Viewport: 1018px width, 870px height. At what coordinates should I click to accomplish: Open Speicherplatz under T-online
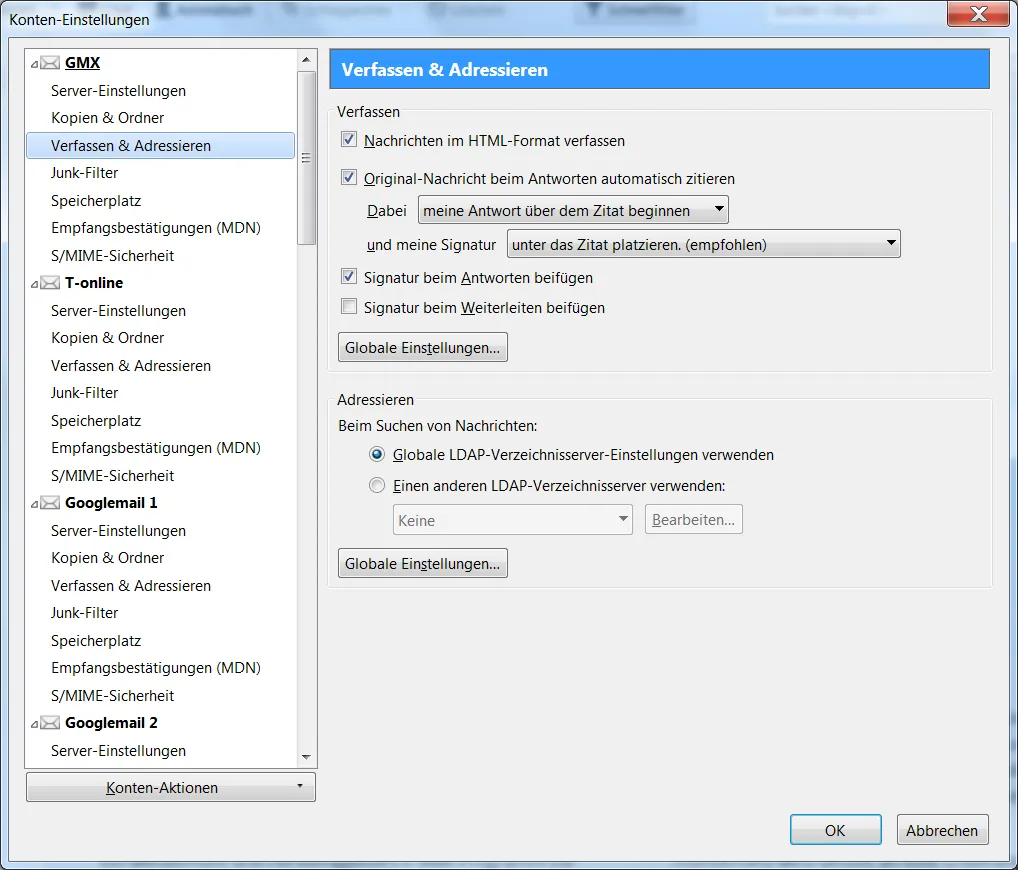[96, 421]
